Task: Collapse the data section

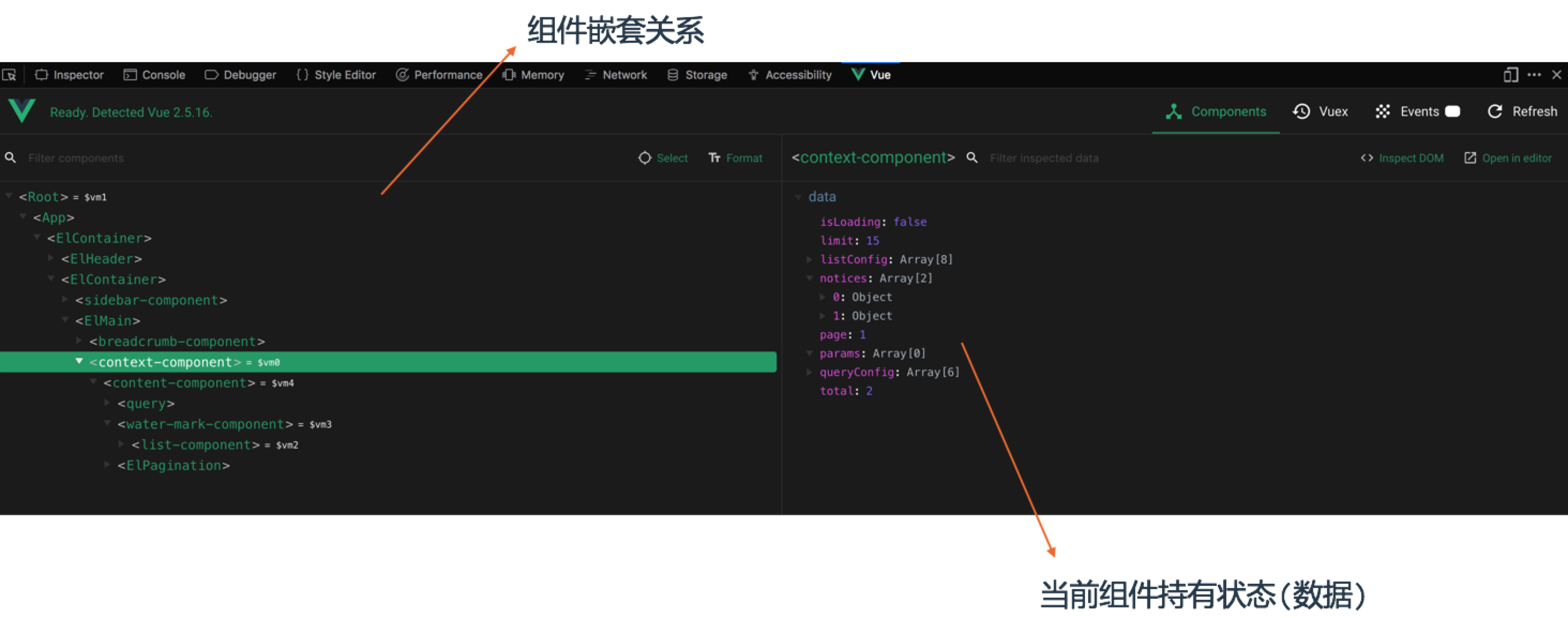Action: point(798,196)
